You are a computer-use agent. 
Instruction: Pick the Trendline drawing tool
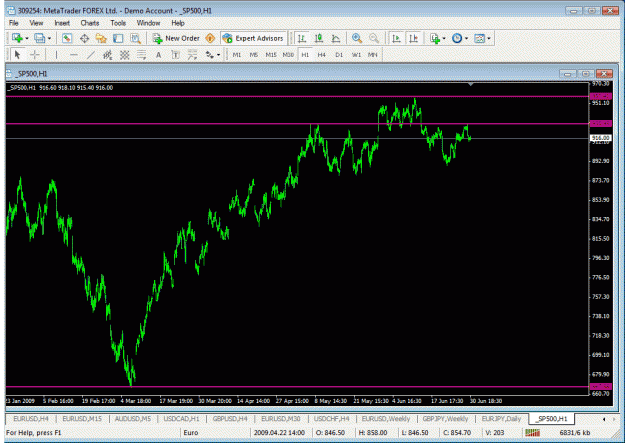(90, 55)
